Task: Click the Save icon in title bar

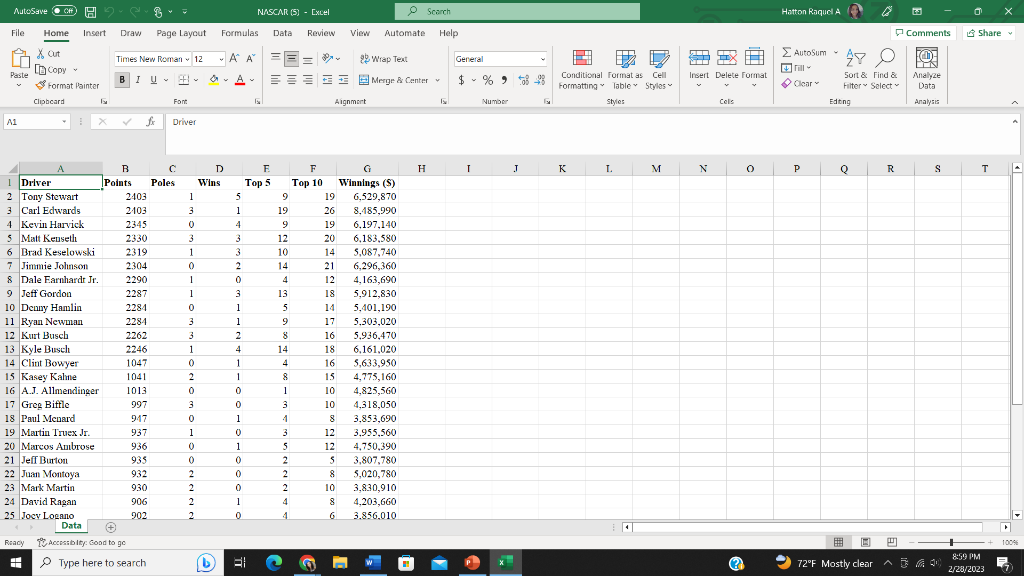Action: [91, 12]
